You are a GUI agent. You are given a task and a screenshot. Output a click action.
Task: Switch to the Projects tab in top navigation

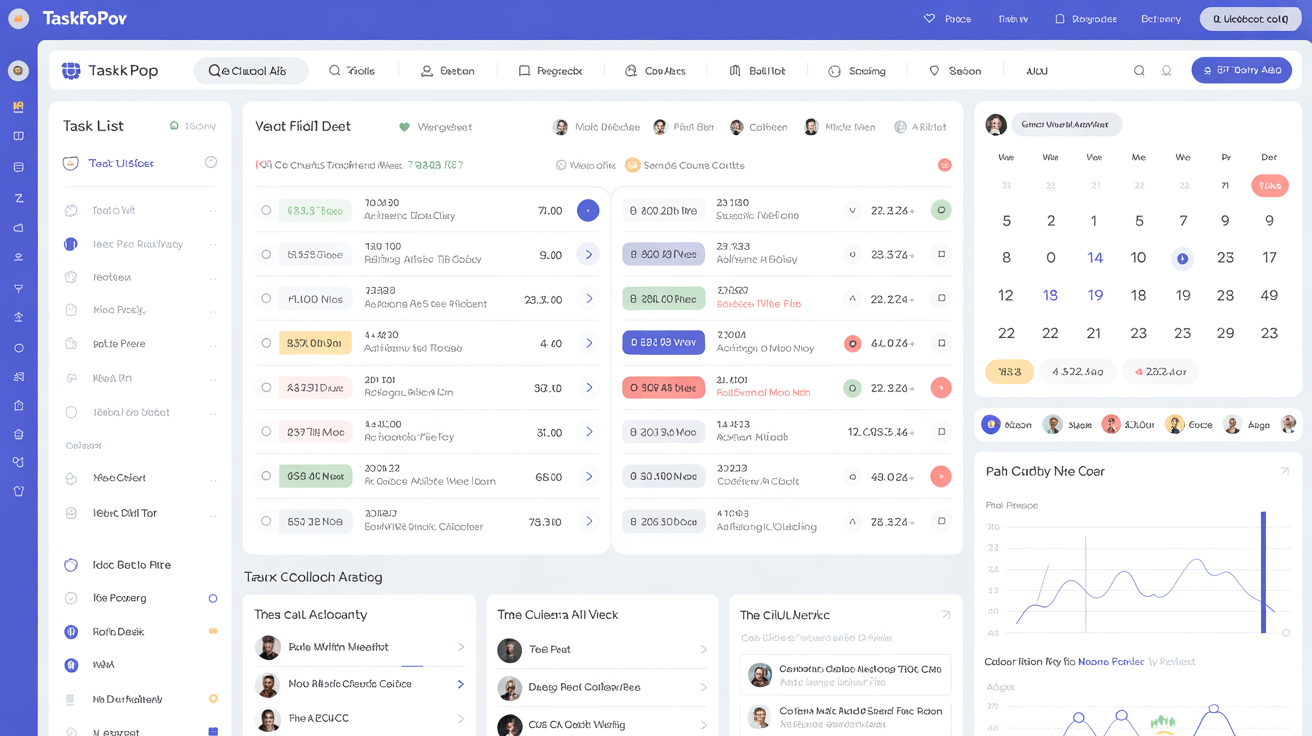(x=551, y=70)
